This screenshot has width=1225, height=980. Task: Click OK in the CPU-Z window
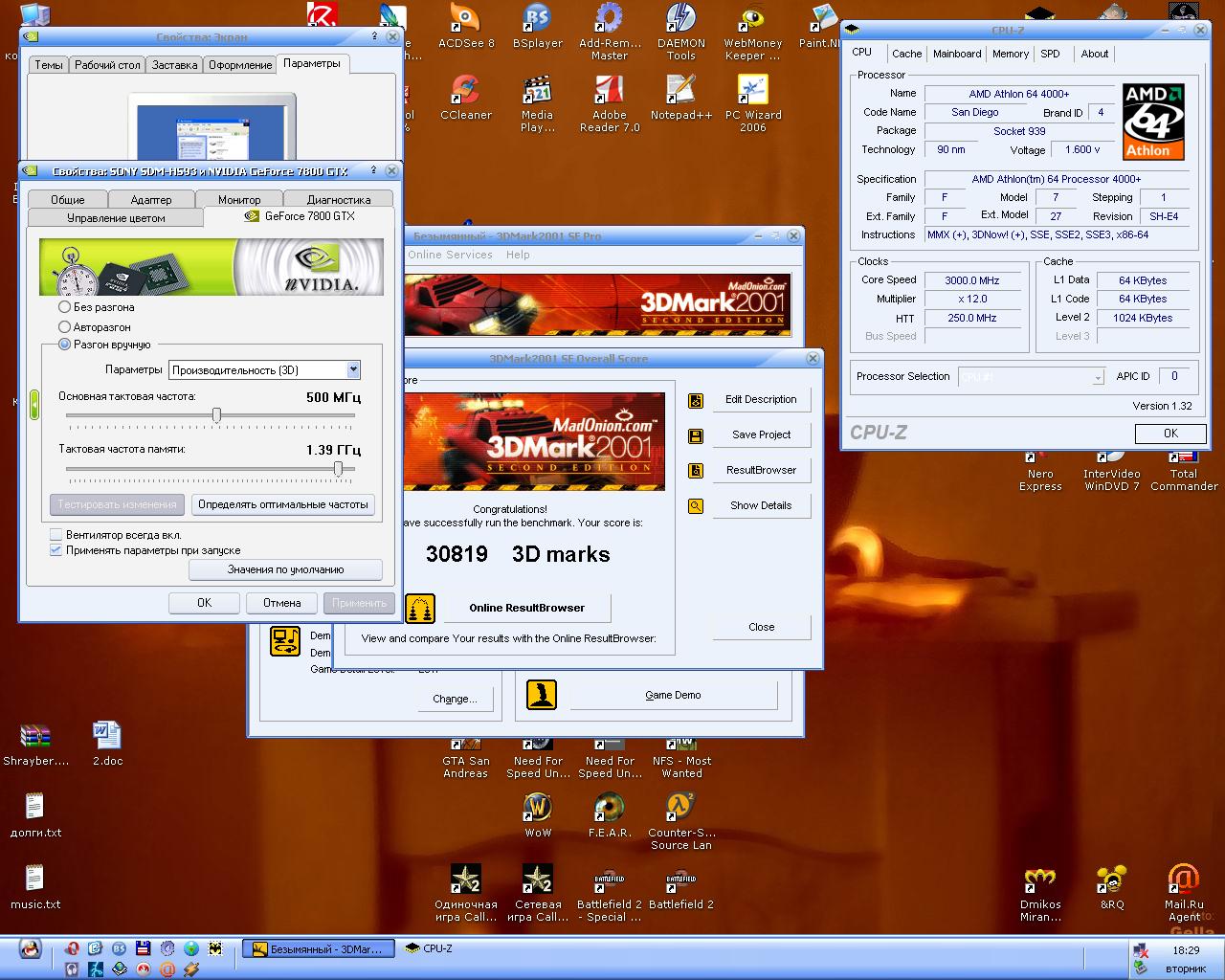[x=1169, y=434]
